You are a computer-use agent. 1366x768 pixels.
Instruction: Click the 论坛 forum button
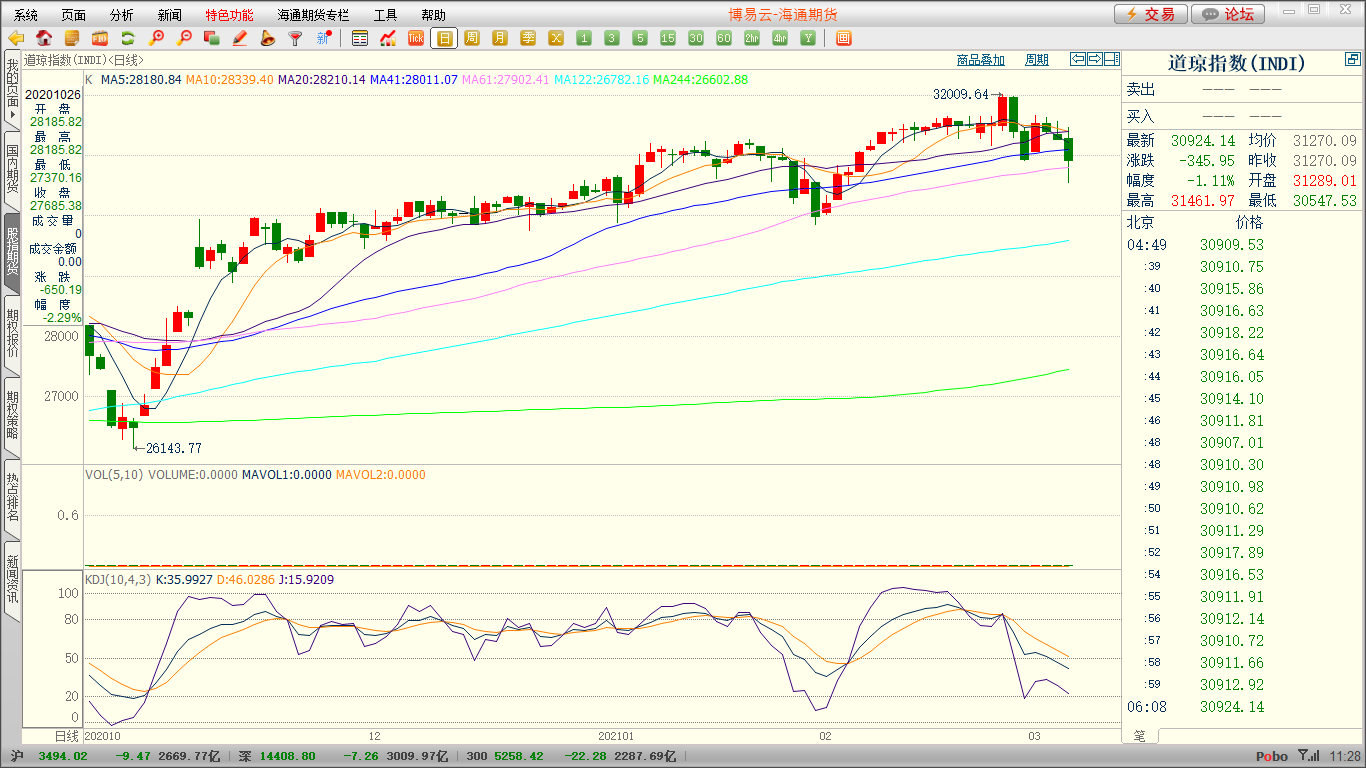(1229, 14)
